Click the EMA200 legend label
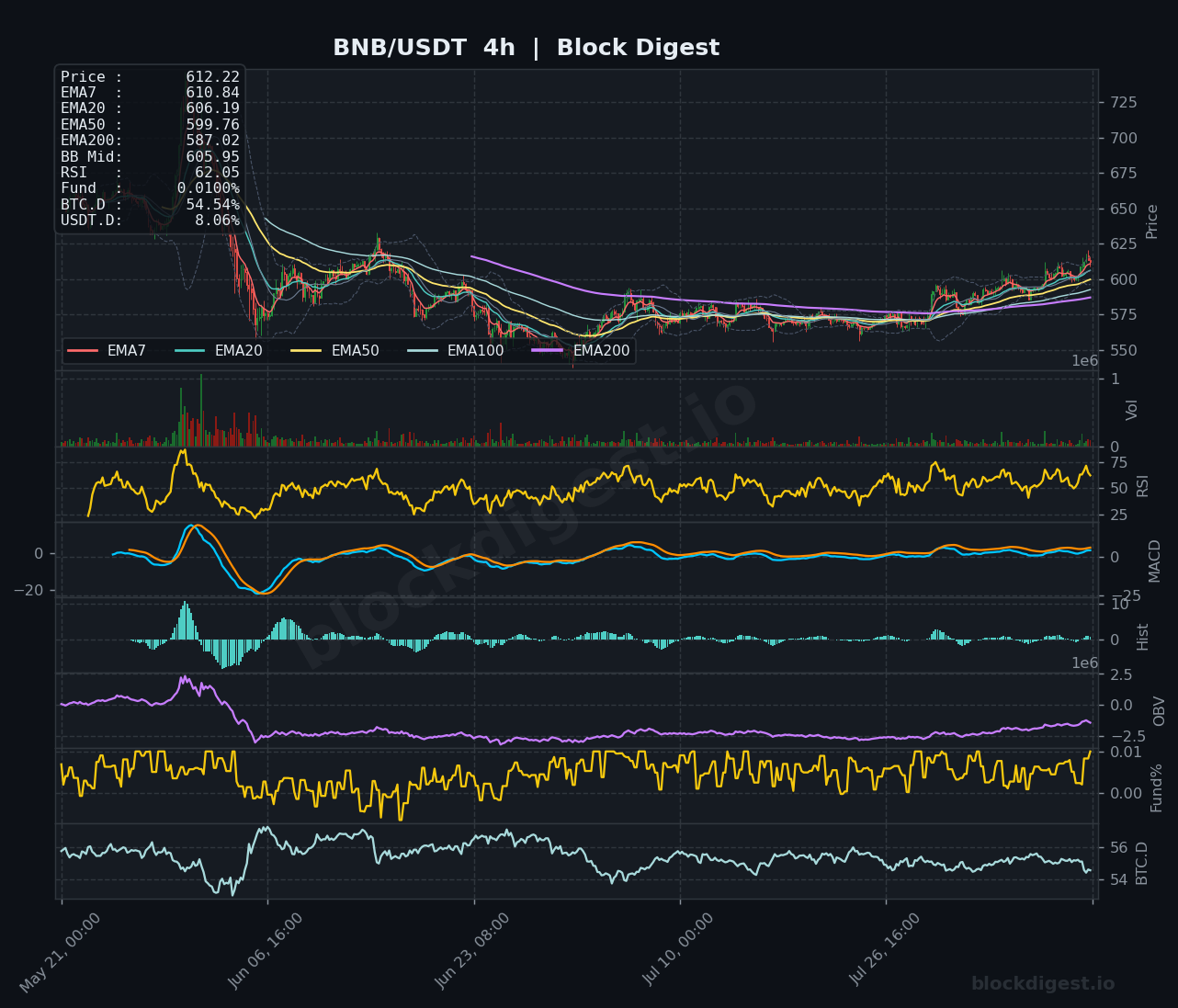The image size is (1178, 1008). coord(602,351)
